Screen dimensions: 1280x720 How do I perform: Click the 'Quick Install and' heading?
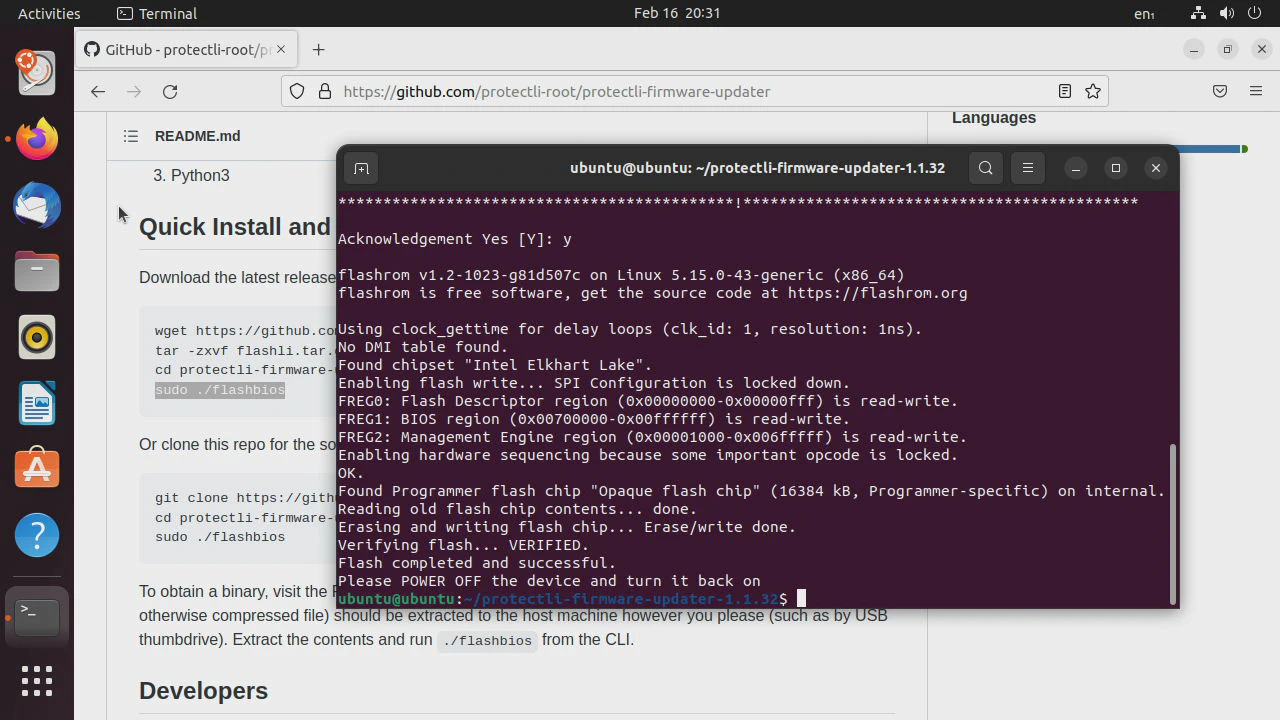(x=235, y=227)
